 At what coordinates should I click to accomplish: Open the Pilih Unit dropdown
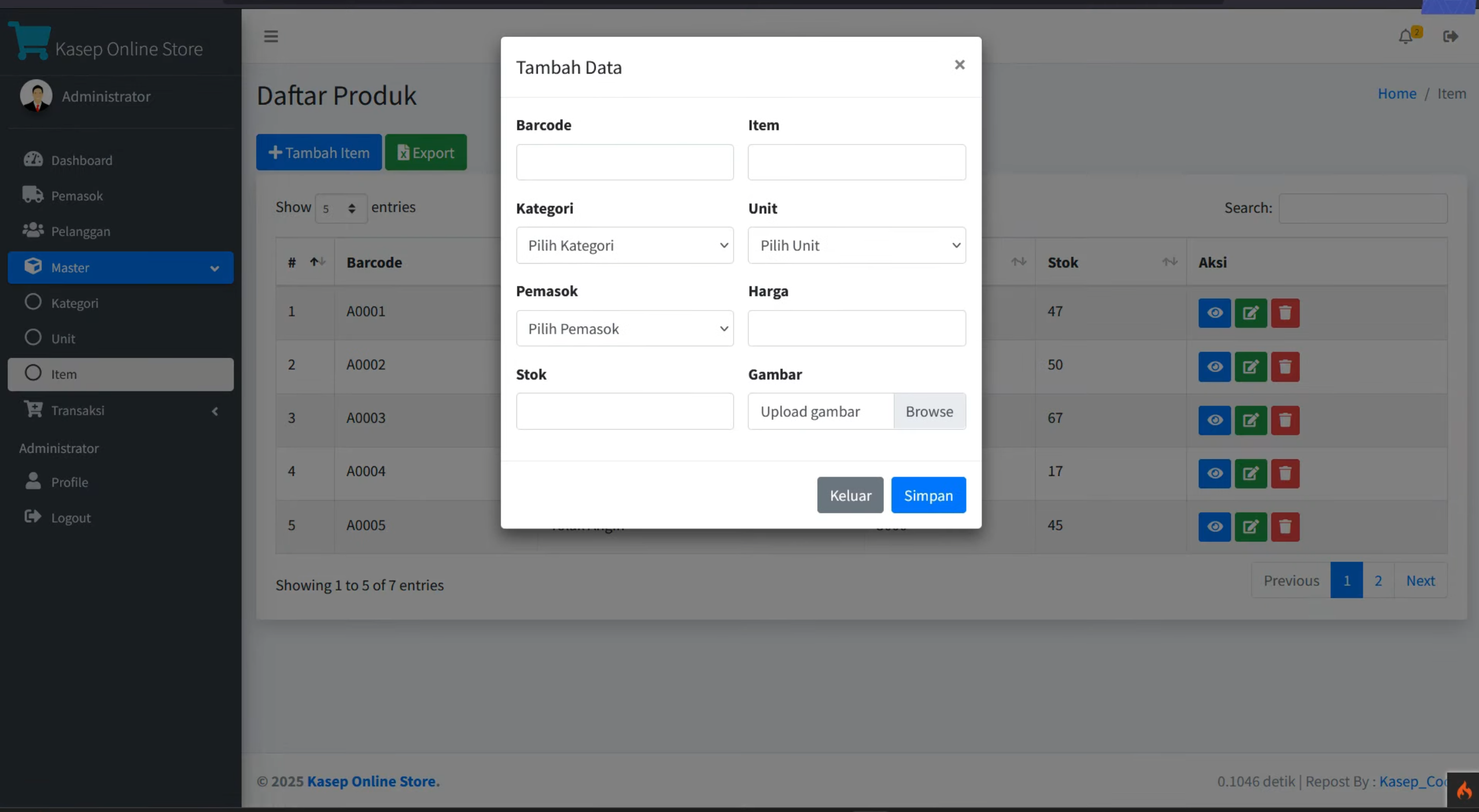pyautogui.click(x=857, y=245)
